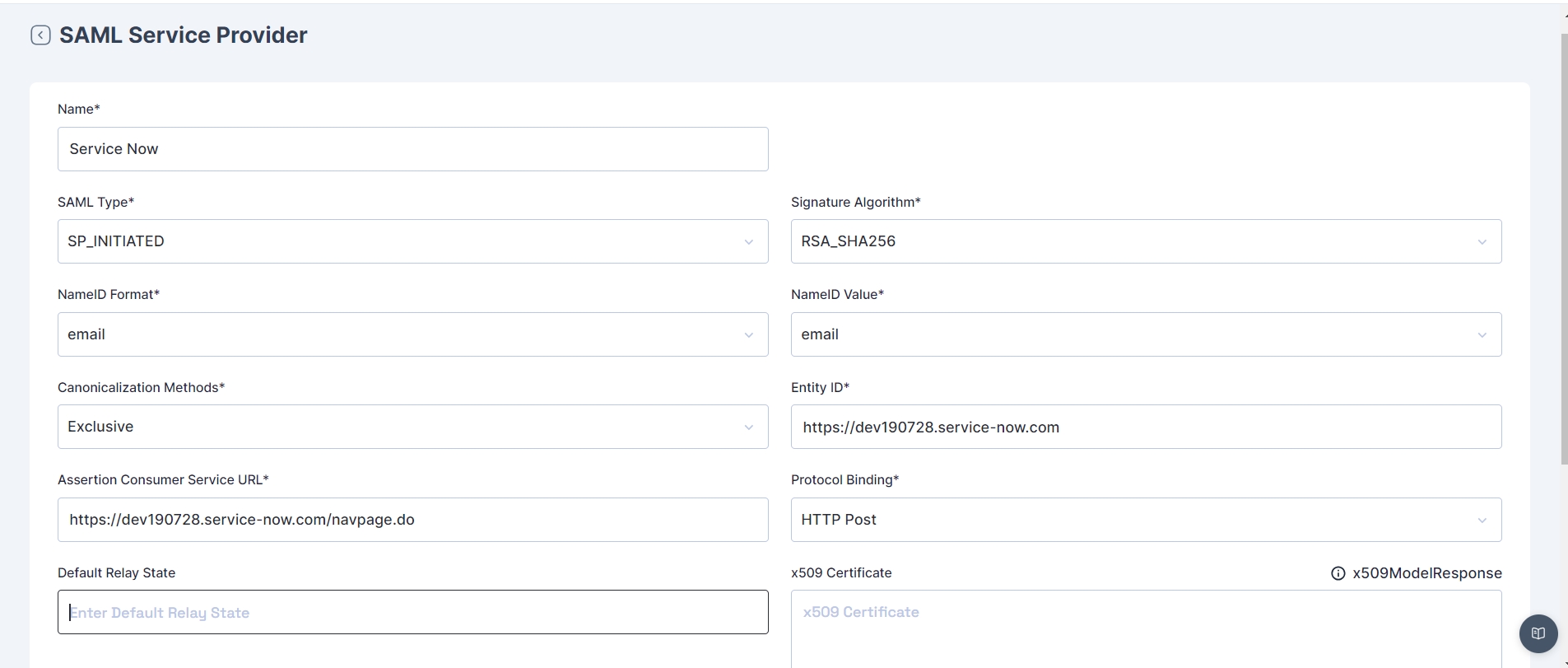Click inside the x509 Certificate text area

(x=1146, y=634)
